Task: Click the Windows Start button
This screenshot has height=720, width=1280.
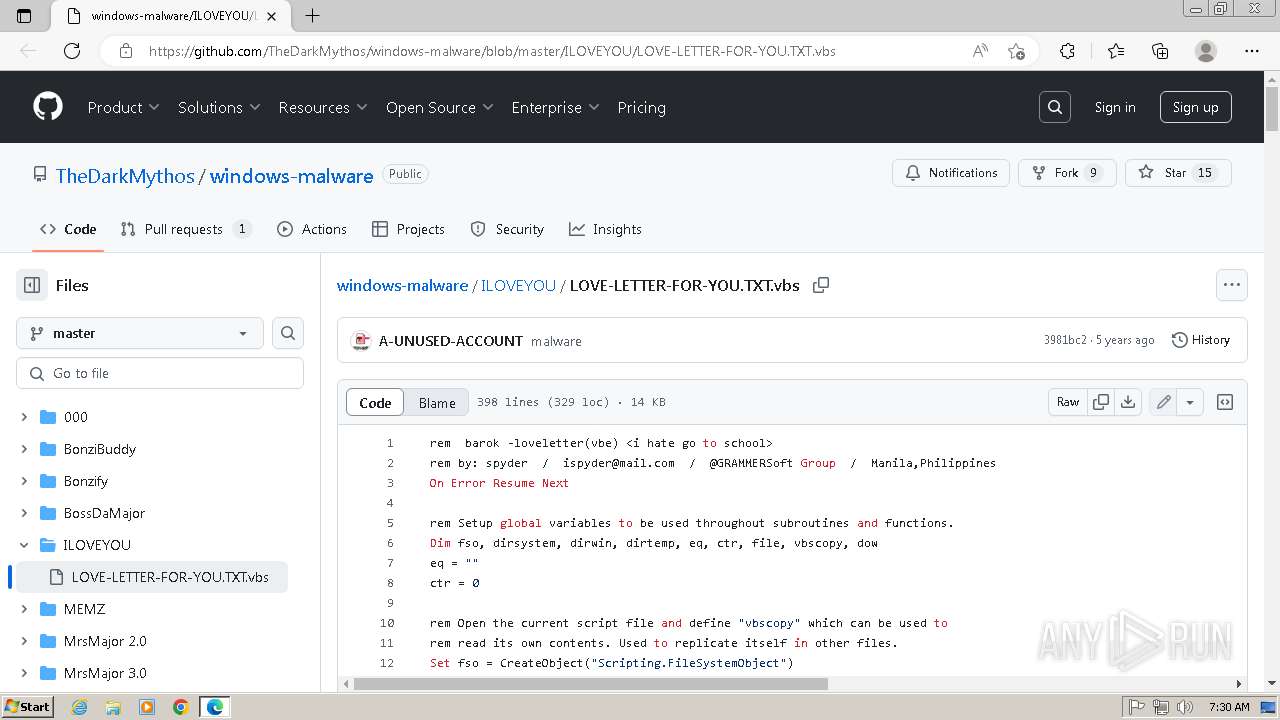Action: coord(28,707)
